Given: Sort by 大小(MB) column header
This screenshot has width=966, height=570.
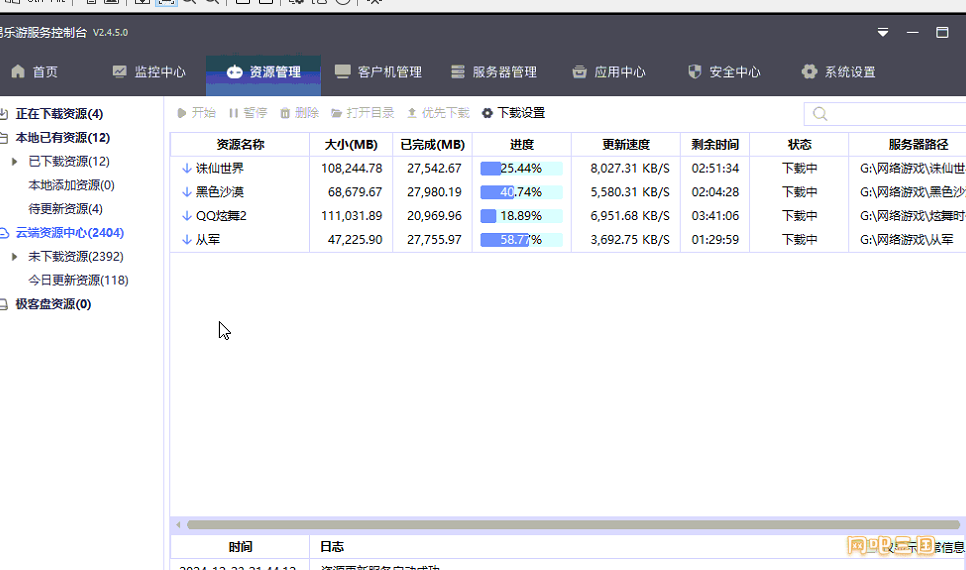Looking at the screenshot, I should 351,145.
